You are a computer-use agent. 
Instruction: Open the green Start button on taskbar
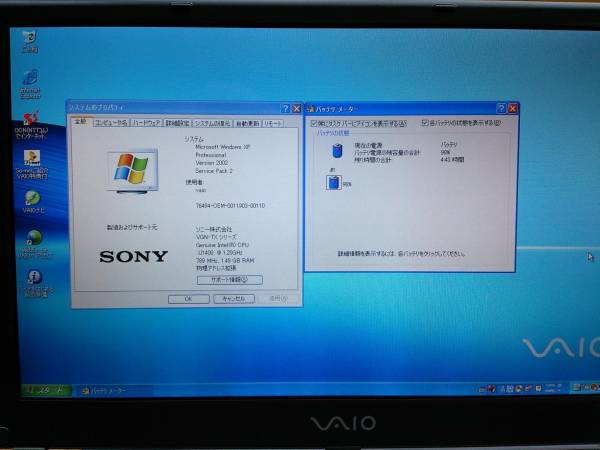[x=46, y=390]
